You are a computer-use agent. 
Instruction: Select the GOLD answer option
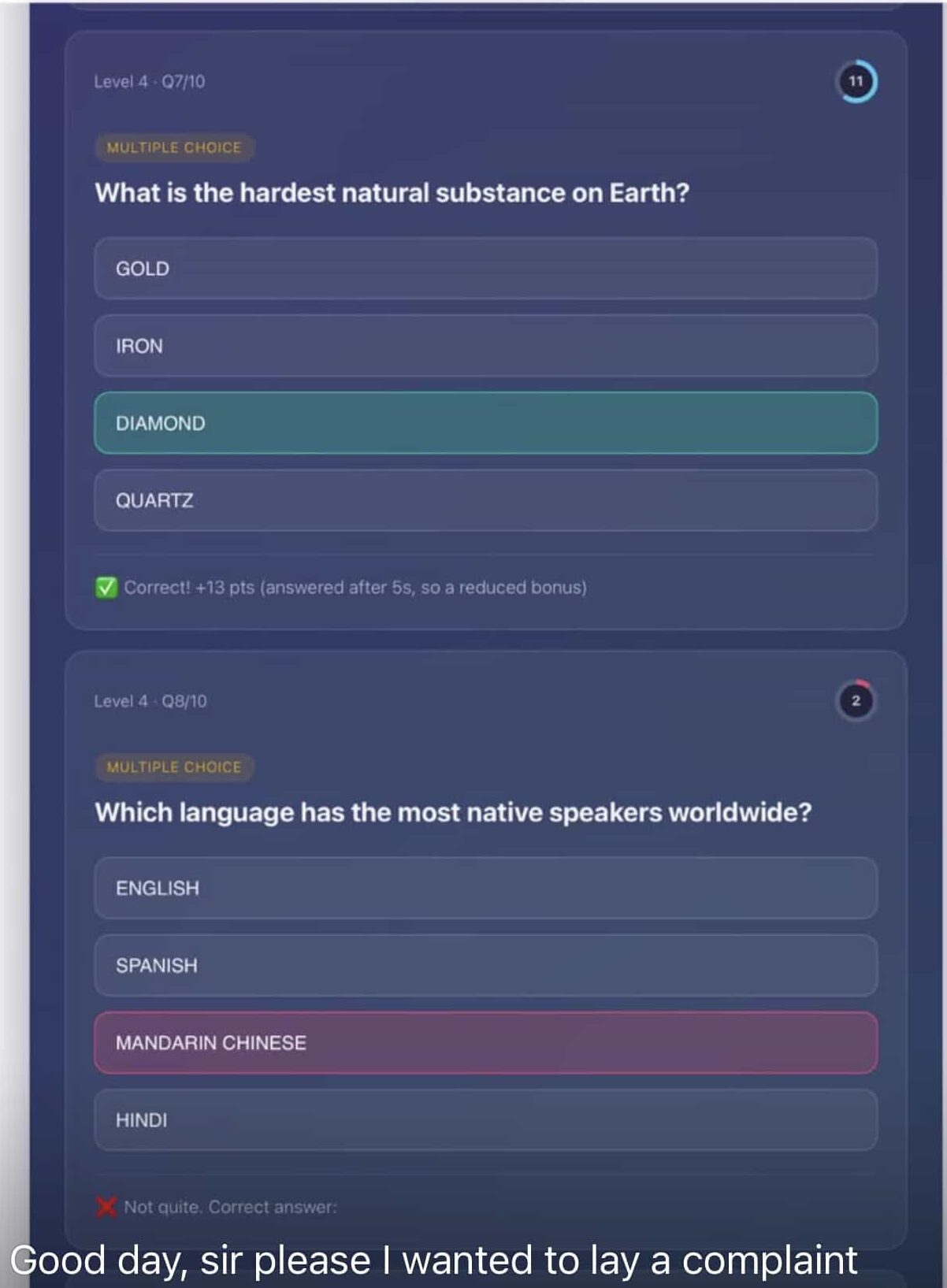[x=485, y=269]
